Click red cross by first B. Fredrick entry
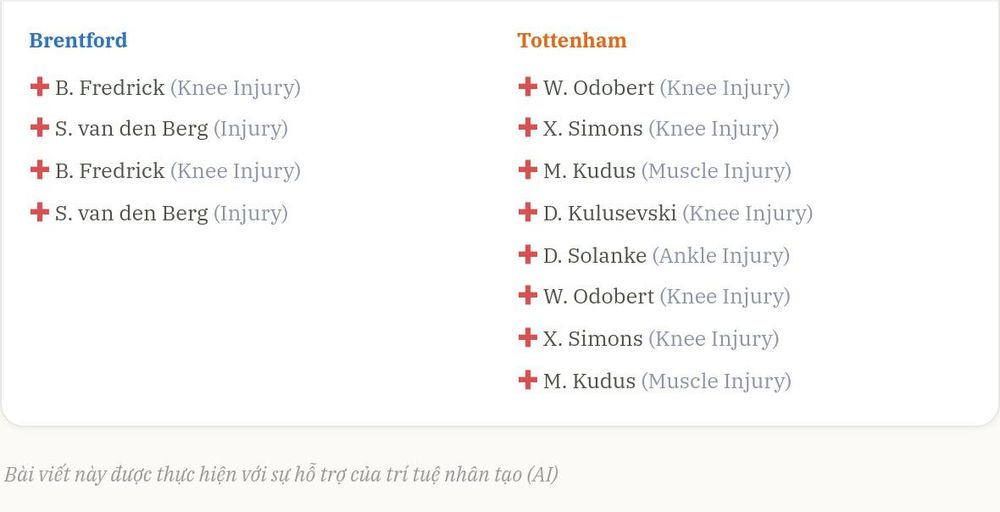This screenshot has width=1000, height=512. tap(40, 86)
